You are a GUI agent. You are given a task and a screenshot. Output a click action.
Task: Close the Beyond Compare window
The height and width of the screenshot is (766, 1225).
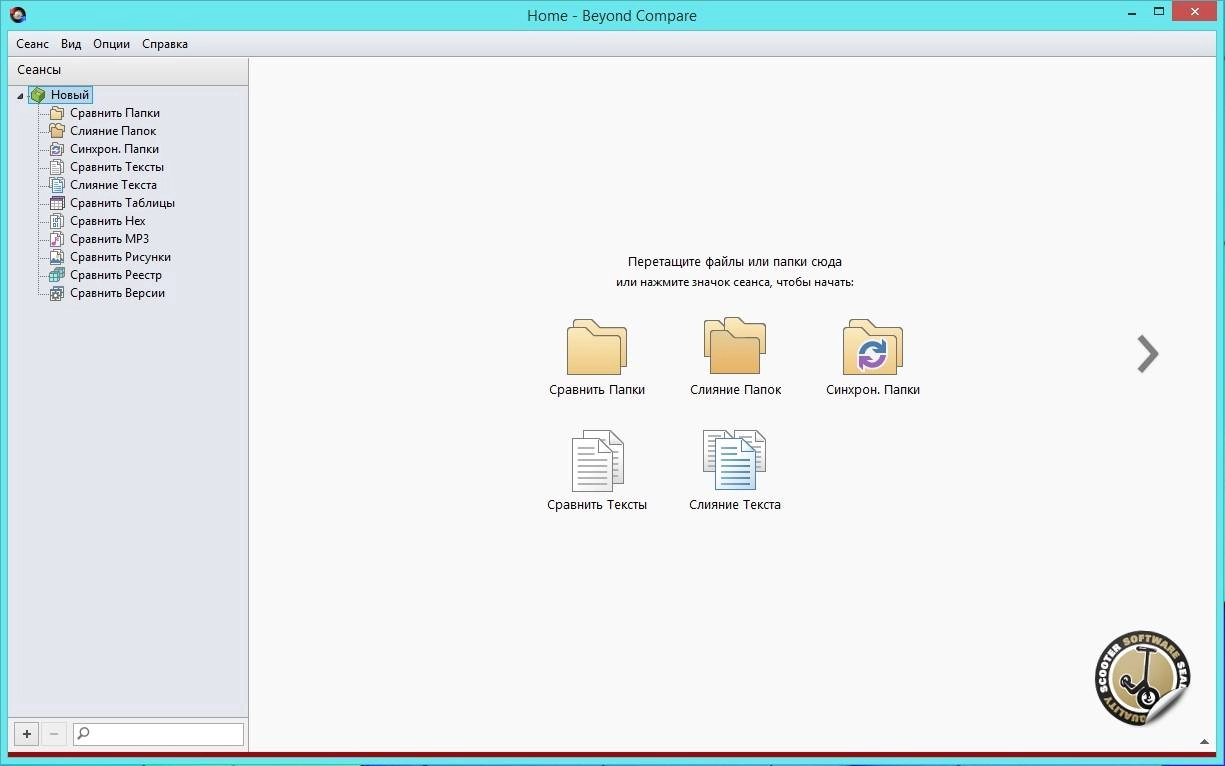1195,13
